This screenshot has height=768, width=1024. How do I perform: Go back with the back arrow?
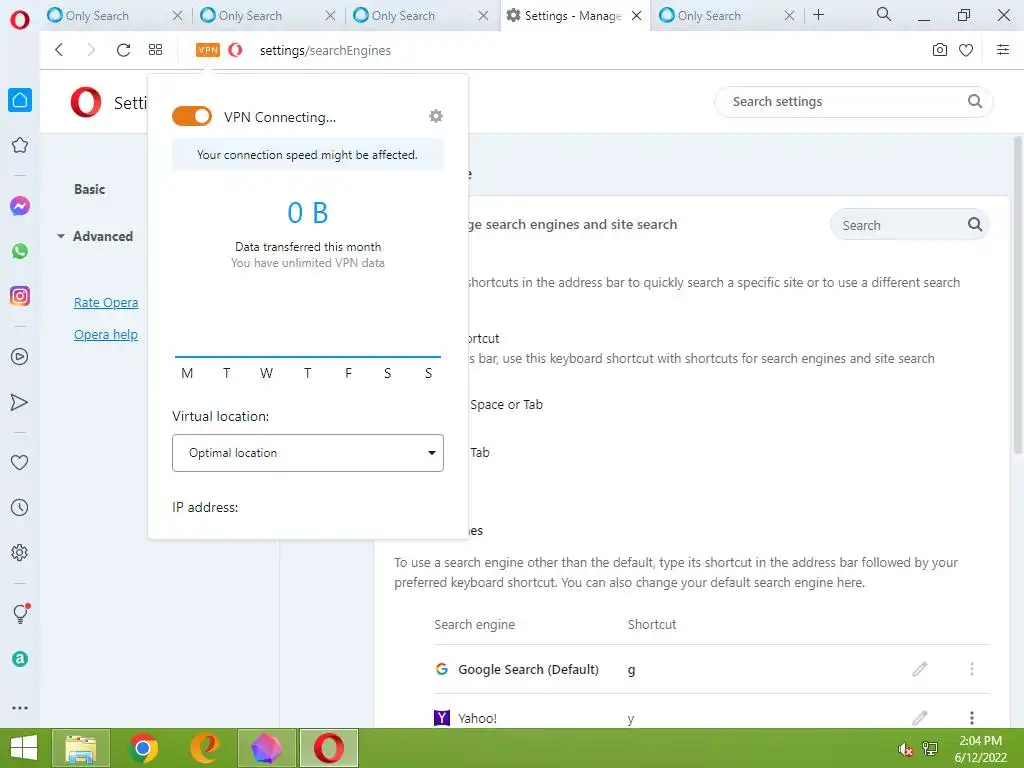[59, 50]
